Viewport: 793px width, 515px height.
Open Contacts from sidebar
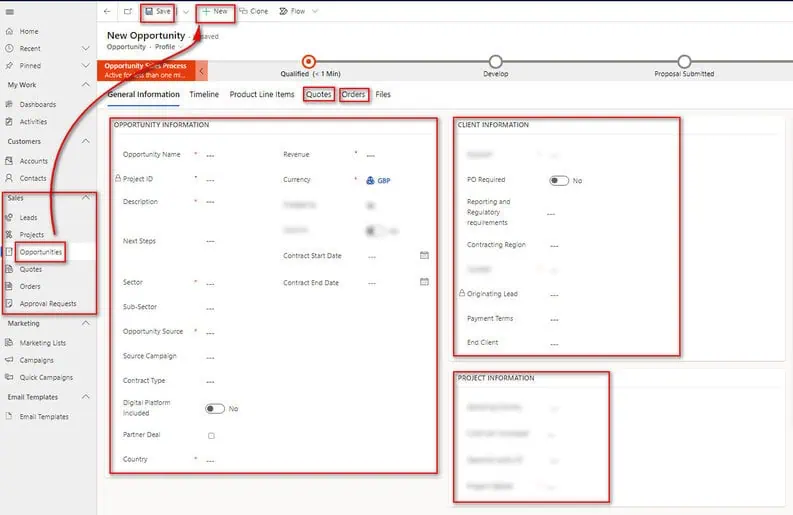pyautogui.click(x=33, y=179)
